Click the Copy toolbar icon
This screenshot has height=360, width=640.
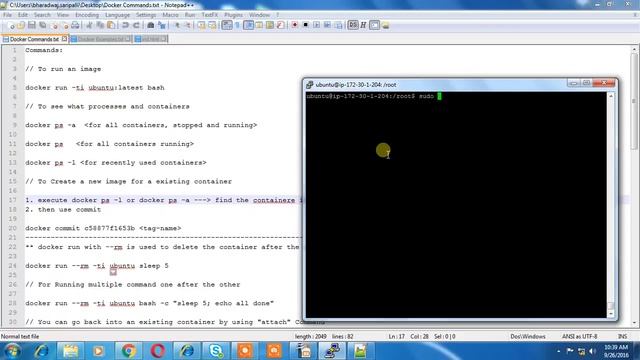tap(100, 25)
